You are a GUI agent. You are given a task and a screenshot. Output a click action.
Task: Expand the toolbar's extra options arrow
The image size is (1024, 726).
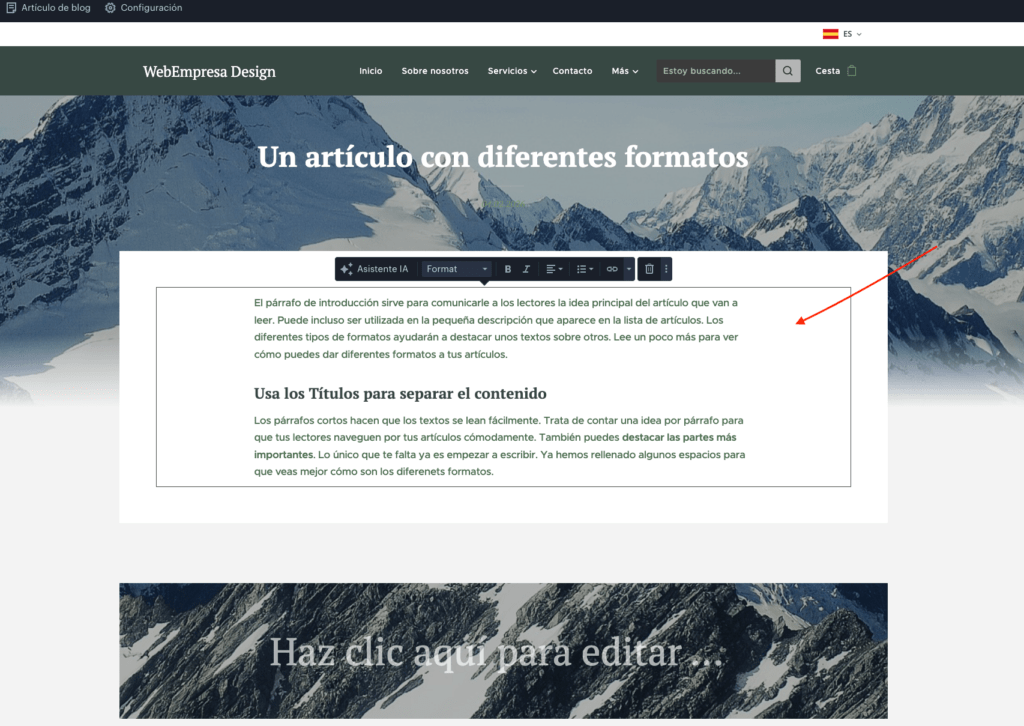pyautogui.click(x=629, y=269)
